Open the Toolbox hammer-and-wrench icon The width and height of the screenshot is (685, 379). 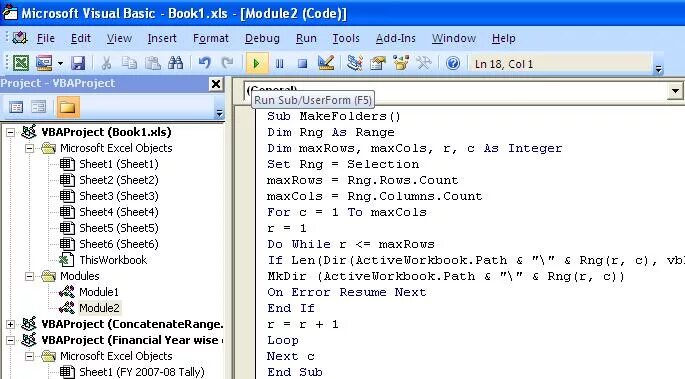(423, 63)
